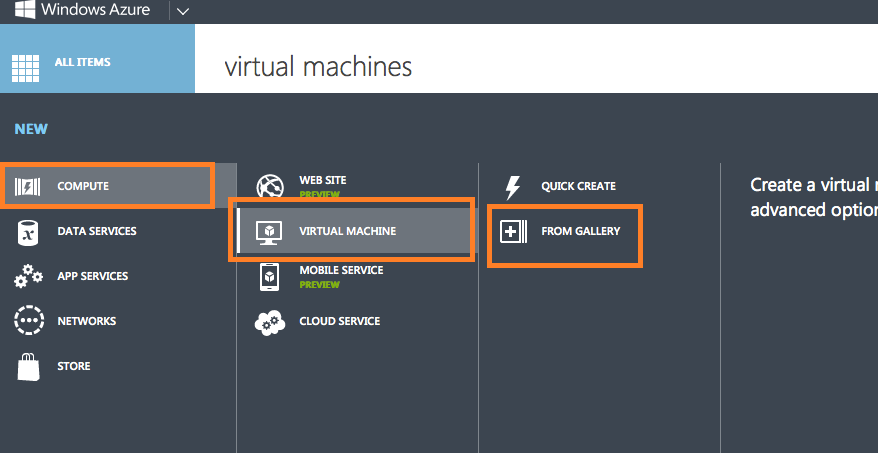
Task: Click the Cloud Service cloud icon
Action: click(270, 323)
